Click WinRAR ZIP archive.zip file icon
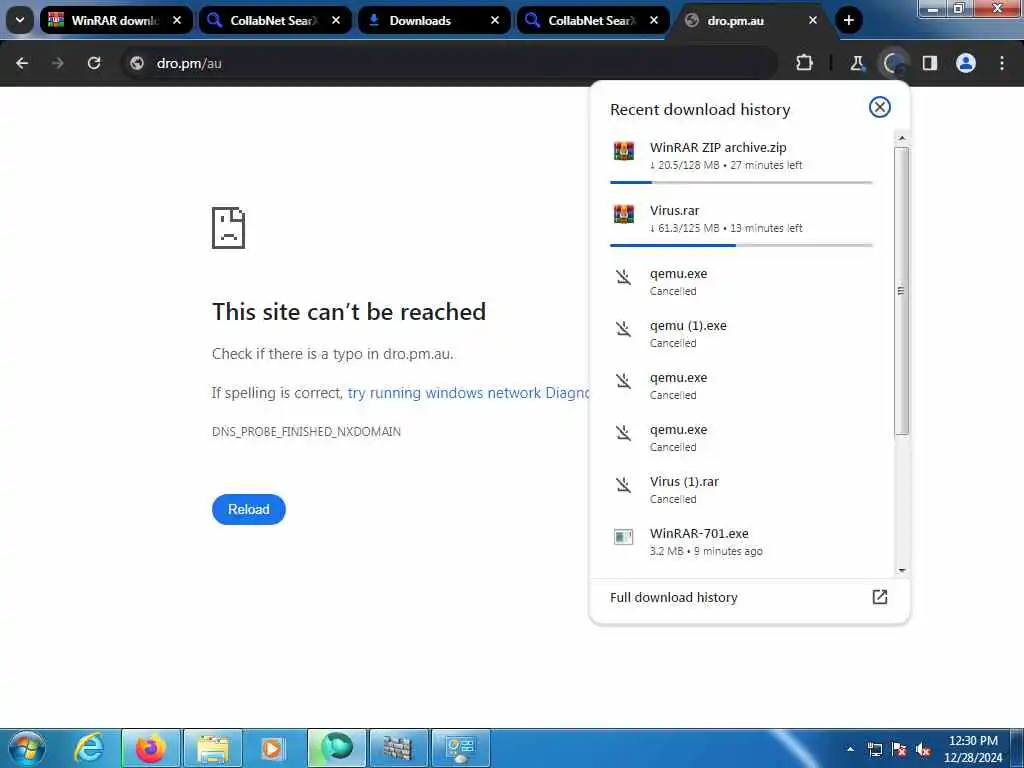This screenshot has width=1024, height=768. pos(624,152)
